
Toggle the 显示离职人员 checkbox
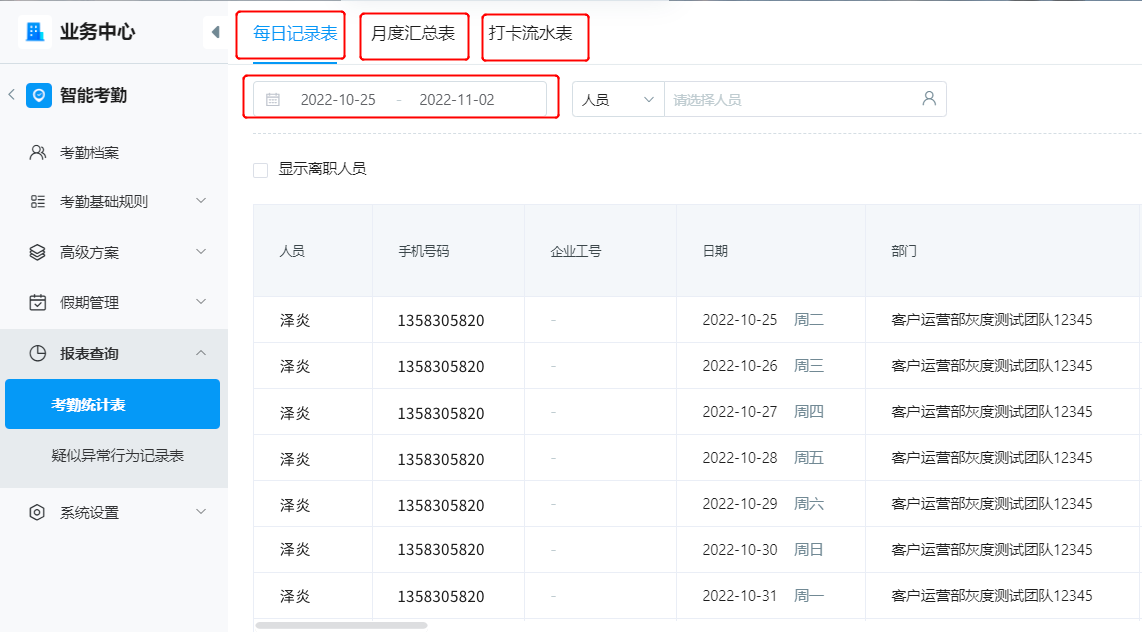(261, 170)
